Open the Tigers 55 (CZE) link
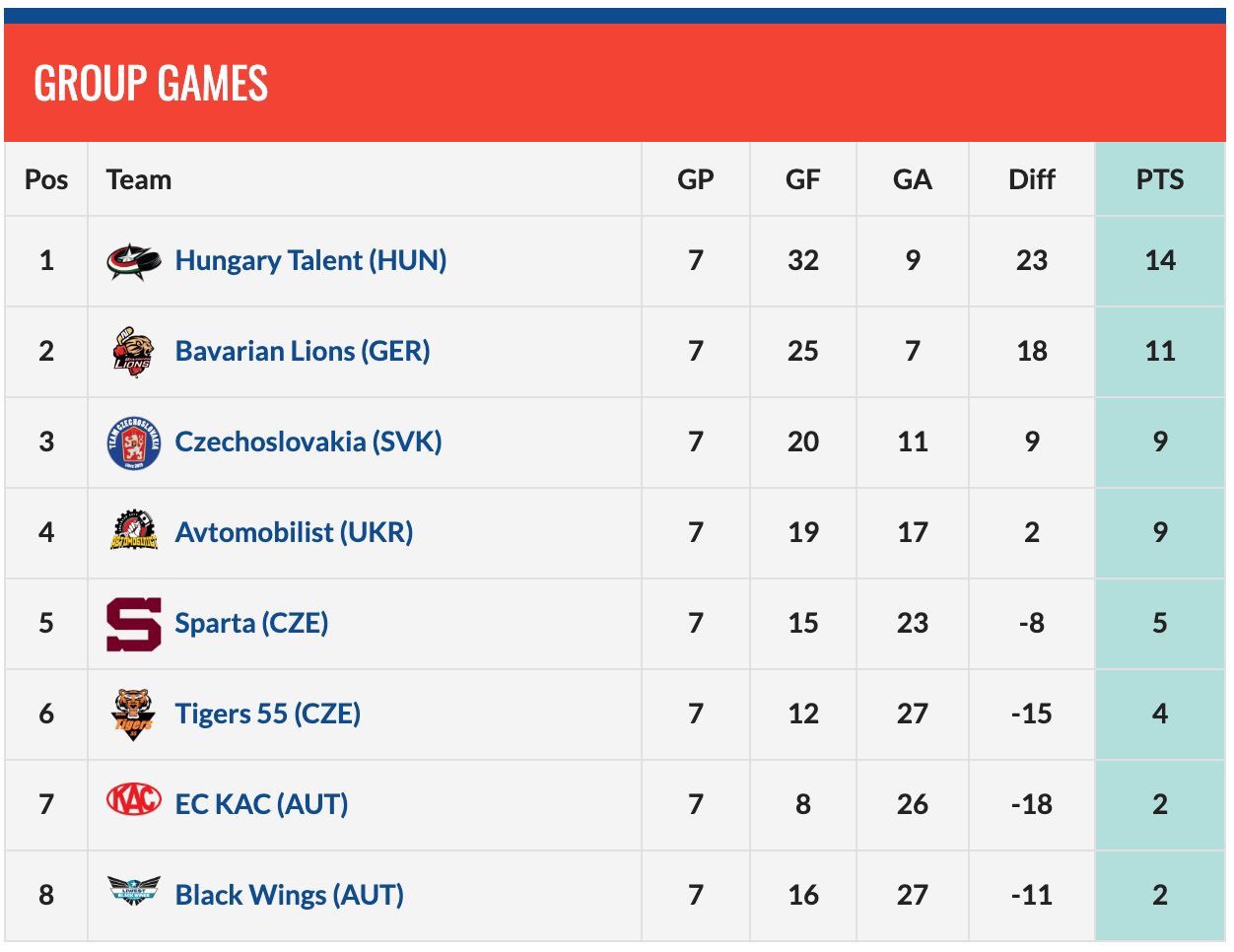Screen dimensions: 1234x952 click(267, 714)
